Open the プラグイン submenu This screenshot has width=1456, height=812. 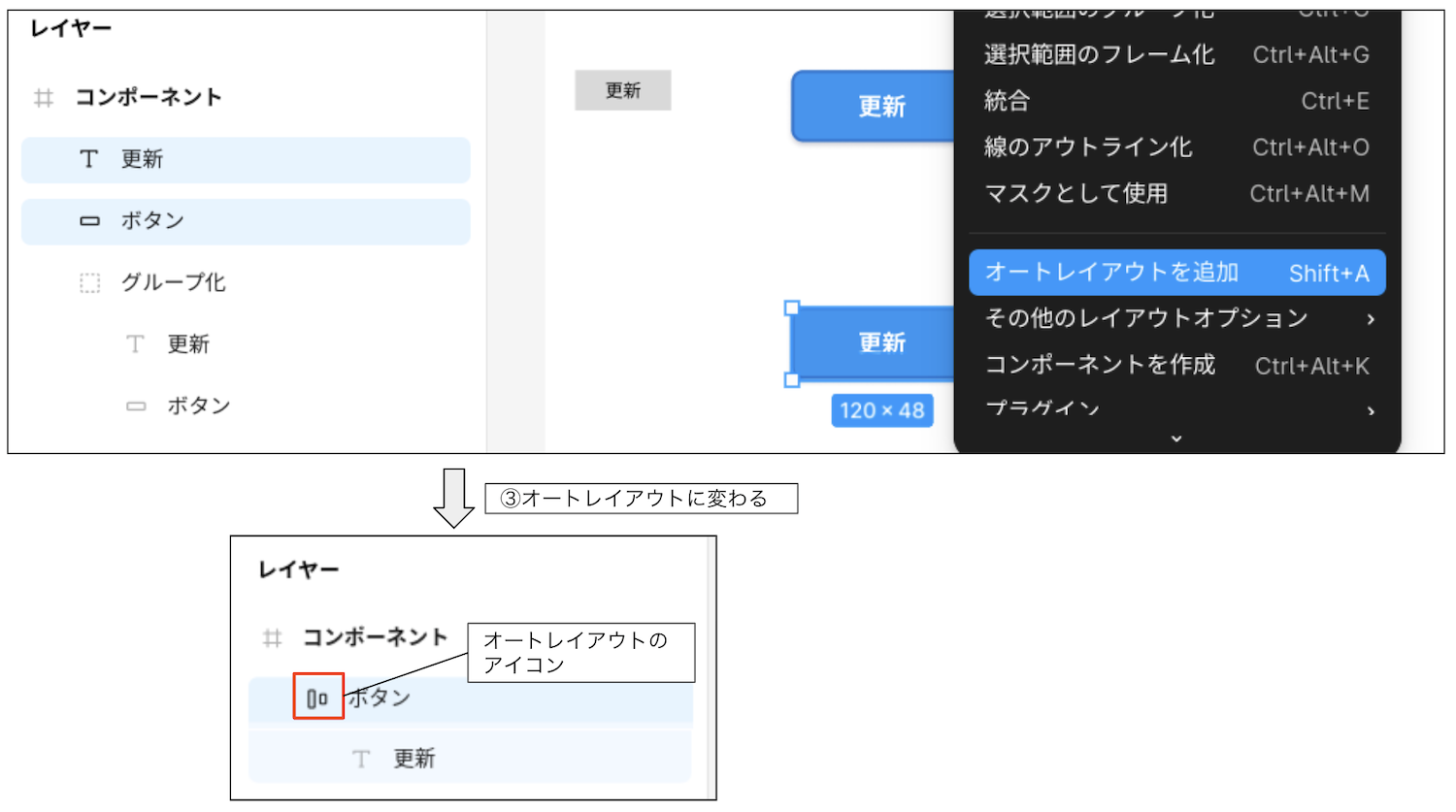pyautogui.click(x=1176, y=409)
